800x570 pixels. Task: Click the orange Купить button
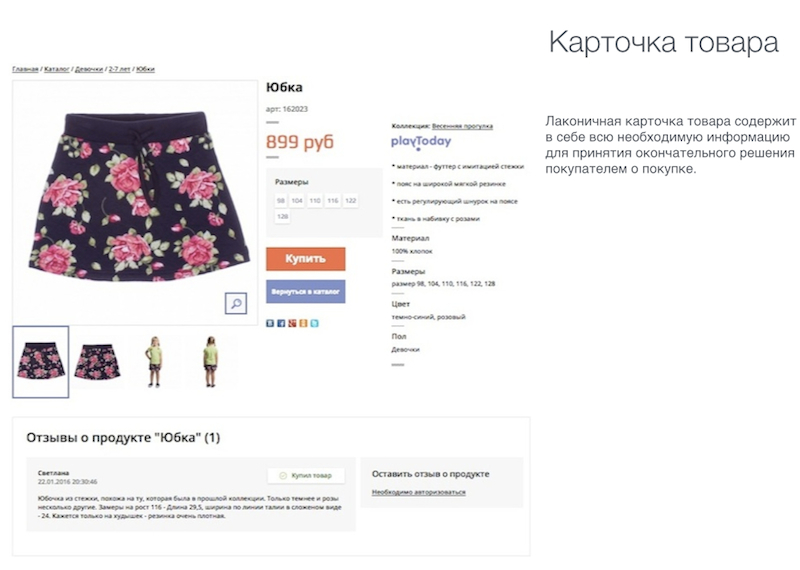(x=306, y=259)
